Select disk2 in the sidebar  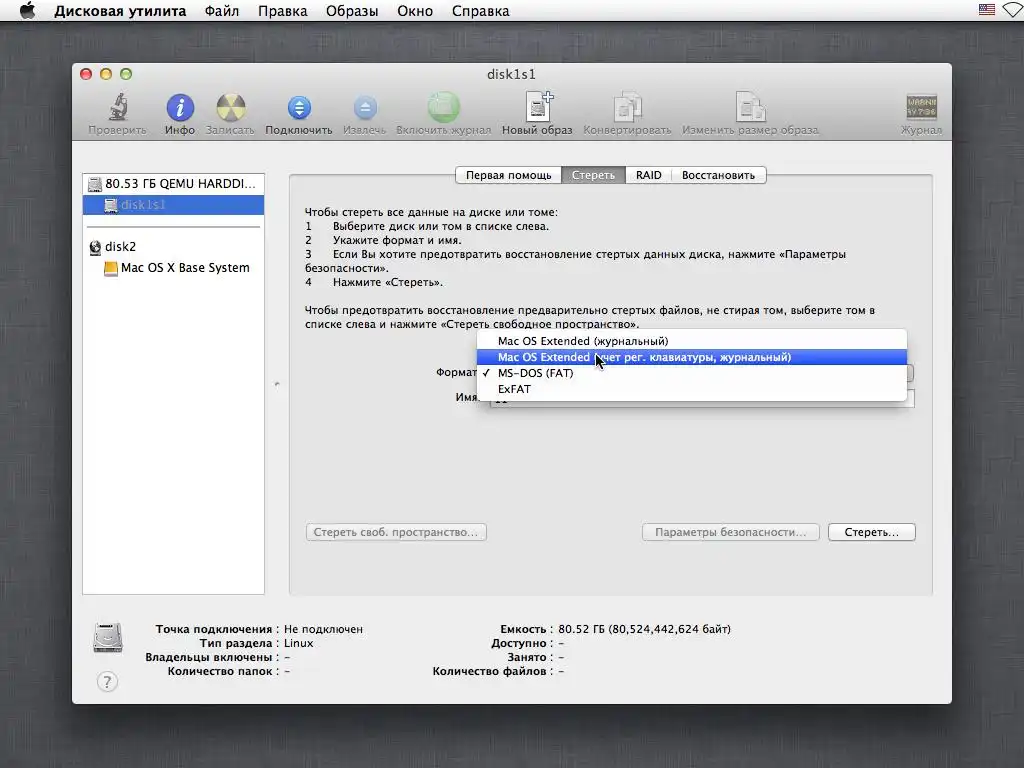coord(173,246)
